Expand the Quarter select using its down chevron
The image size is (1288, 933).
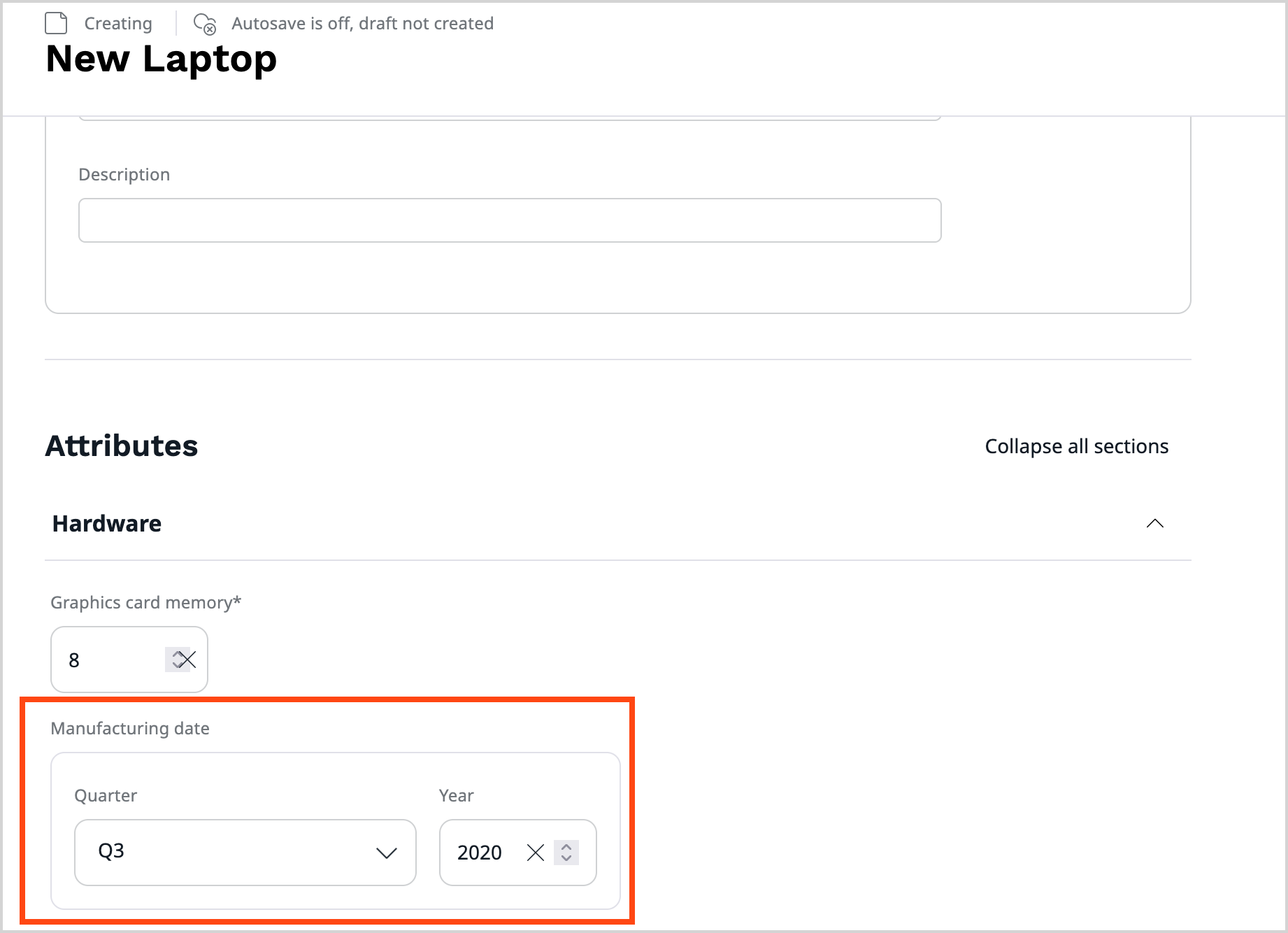pos(386,853)
